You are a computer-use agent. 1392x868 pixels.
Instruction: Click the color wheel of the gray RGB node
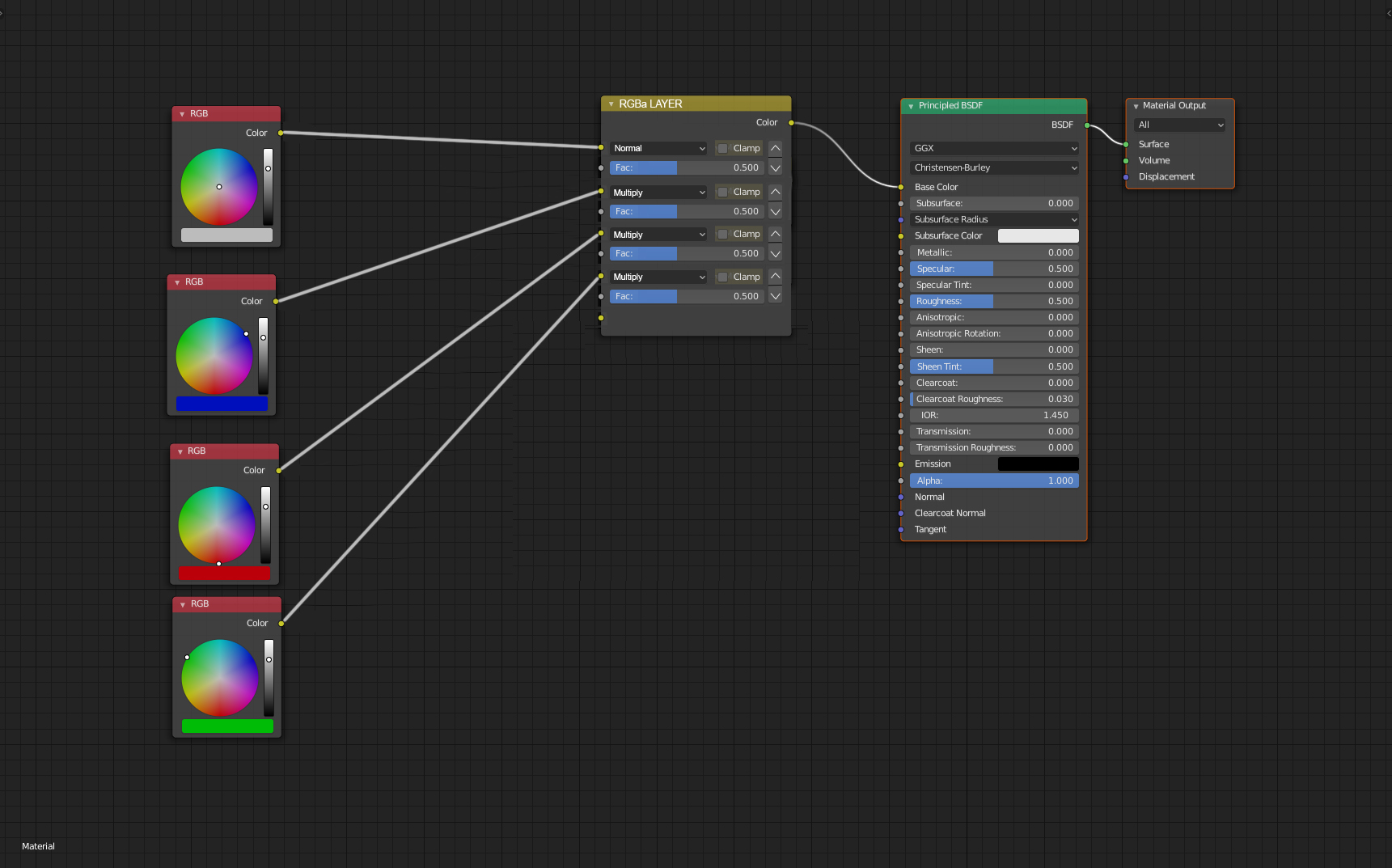pyautogui.click(x=219, y=187)
